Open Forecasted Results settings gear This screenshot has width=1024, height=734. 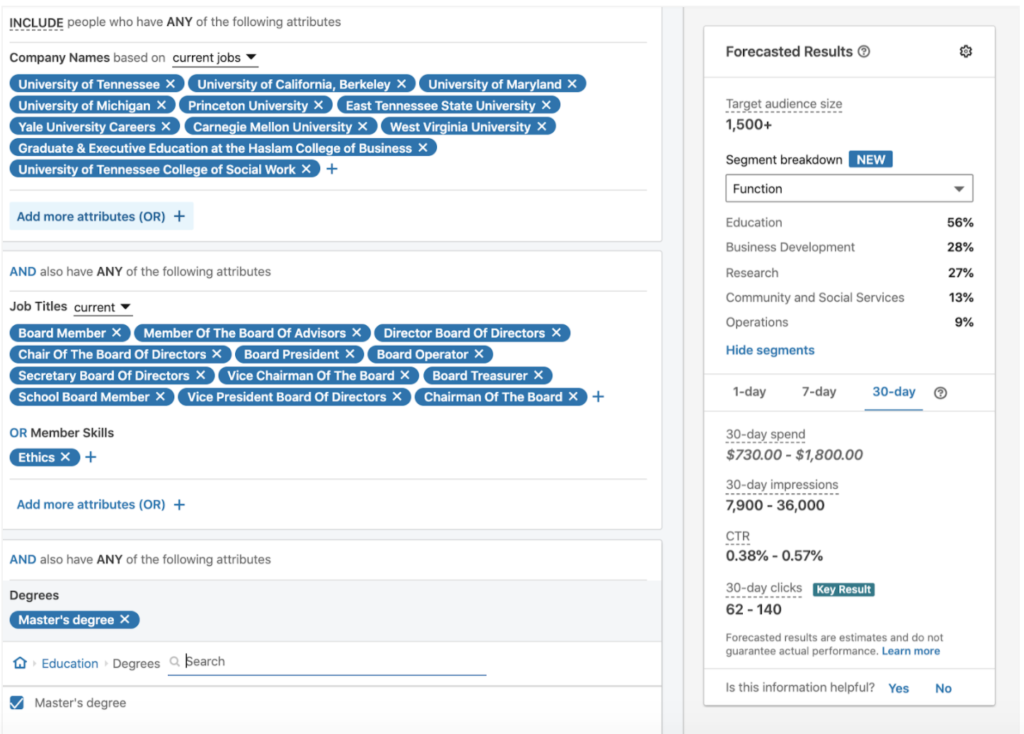coord(965,52)
